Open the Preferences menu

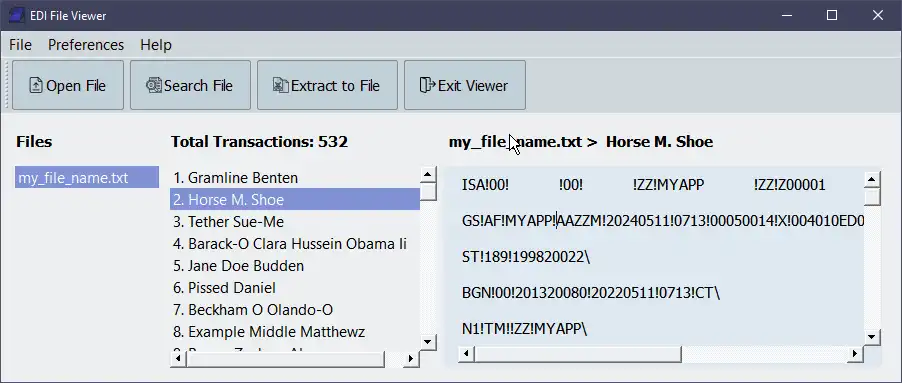86,45
